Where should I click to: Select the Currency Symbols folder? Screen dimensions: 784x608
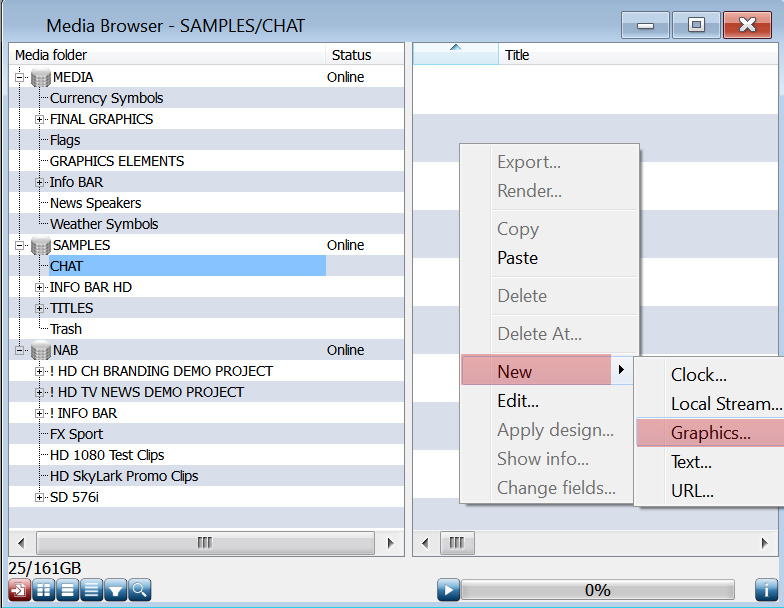(x=106, y=98)
